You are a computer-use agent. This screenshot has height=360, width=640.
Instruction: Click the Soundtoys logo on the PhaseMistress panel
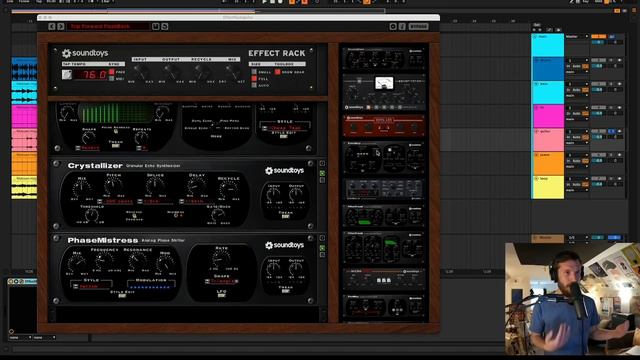[x=284, y=245]
